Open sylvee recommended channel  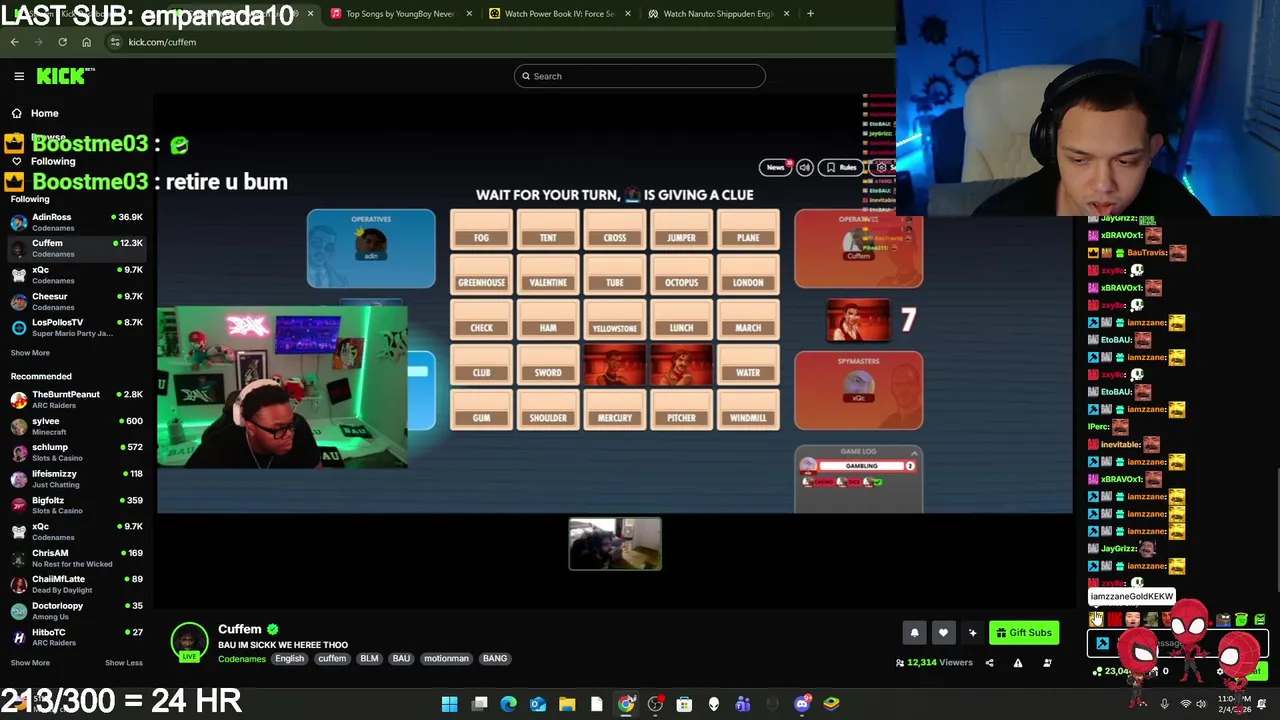77,426
